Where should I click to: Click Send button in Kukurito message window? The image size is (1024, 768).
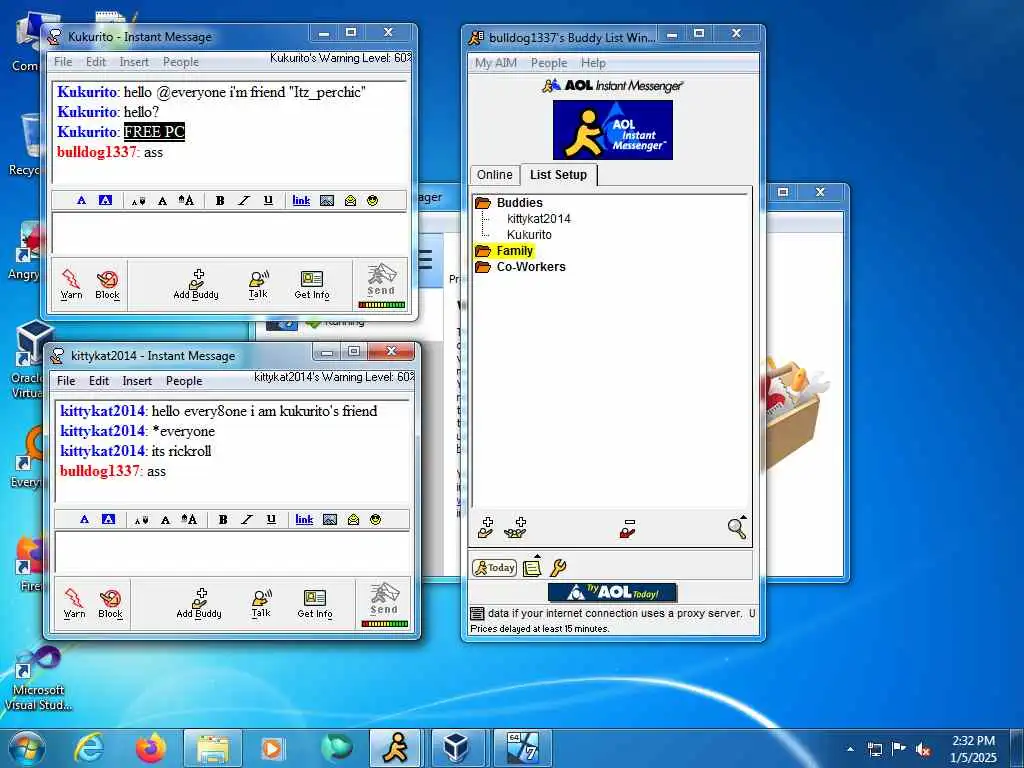[381, 284]
